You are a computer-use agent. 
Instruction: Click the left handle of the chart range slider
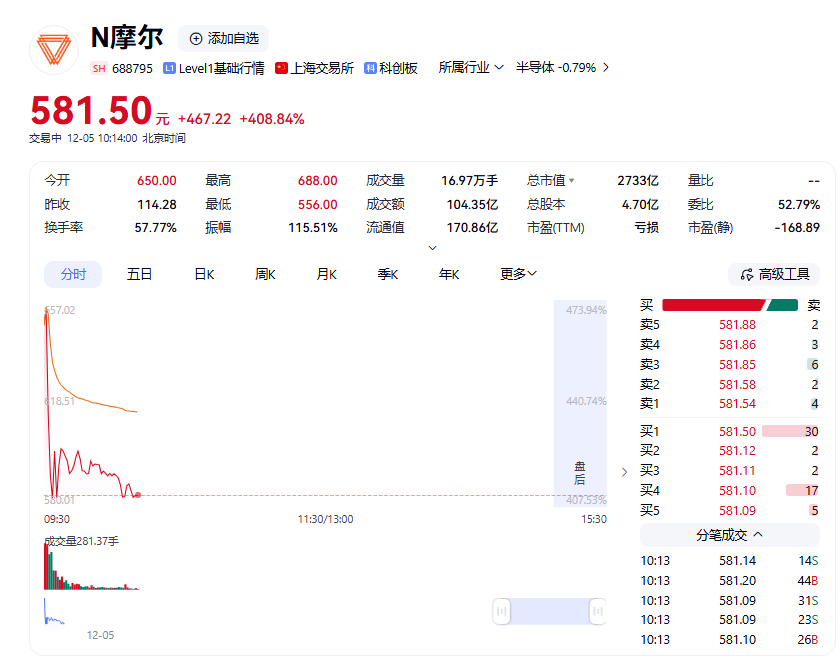click(502, 610)
